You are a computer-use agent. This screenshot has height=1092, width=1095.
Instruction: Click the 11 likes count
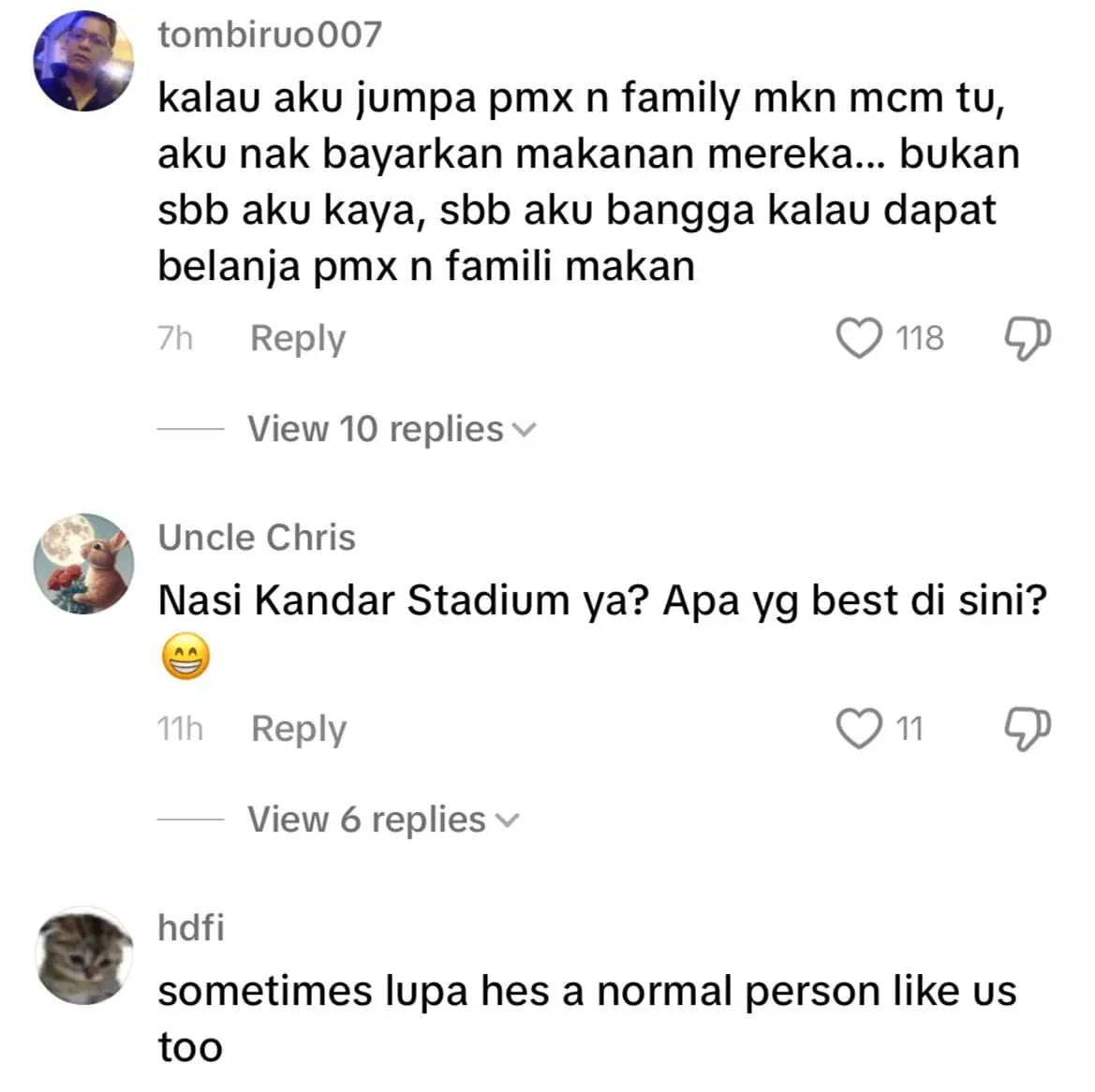[x=910, y=729]
